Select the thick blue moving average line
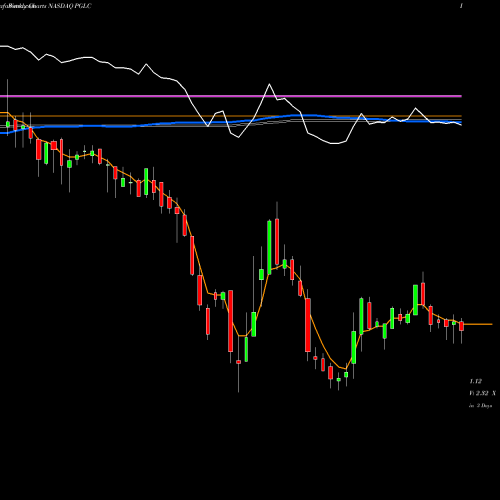Image resolution: width=500 pixels, height=500 pixels. tap(231, 122)
